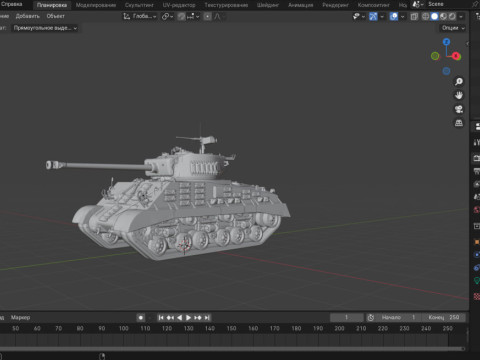Click the green Y axis gizmo ball
Viewport: 480px width, 360px height.
[x=435, y=56]
